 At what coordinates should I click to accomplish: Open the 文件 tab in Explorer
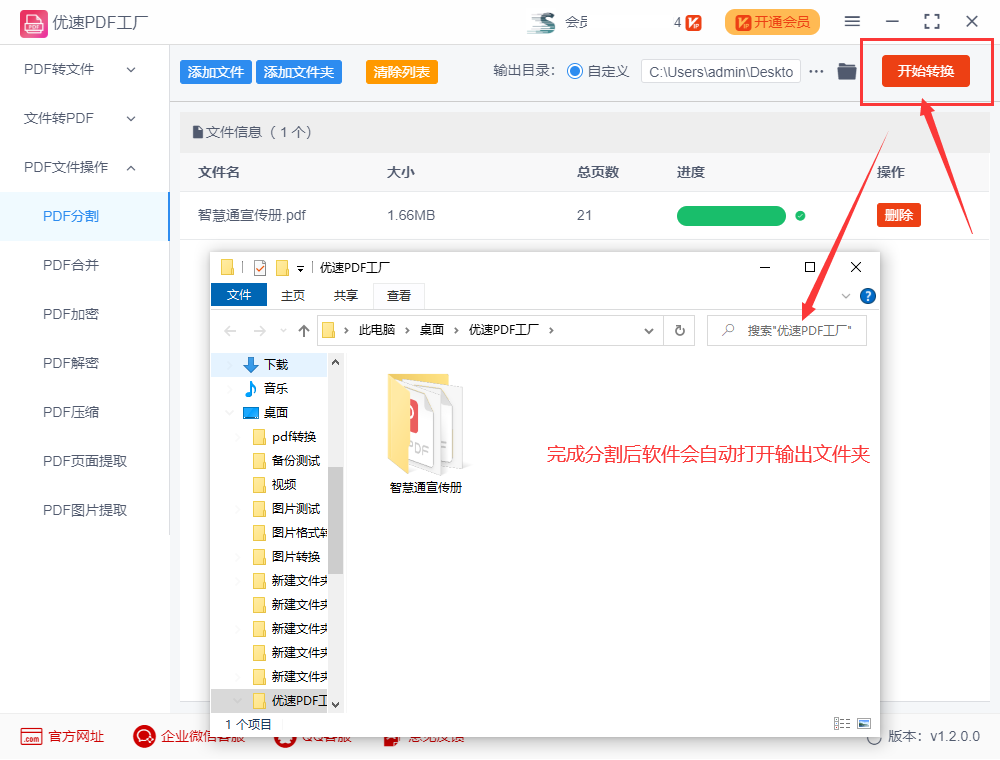(239, 295)
